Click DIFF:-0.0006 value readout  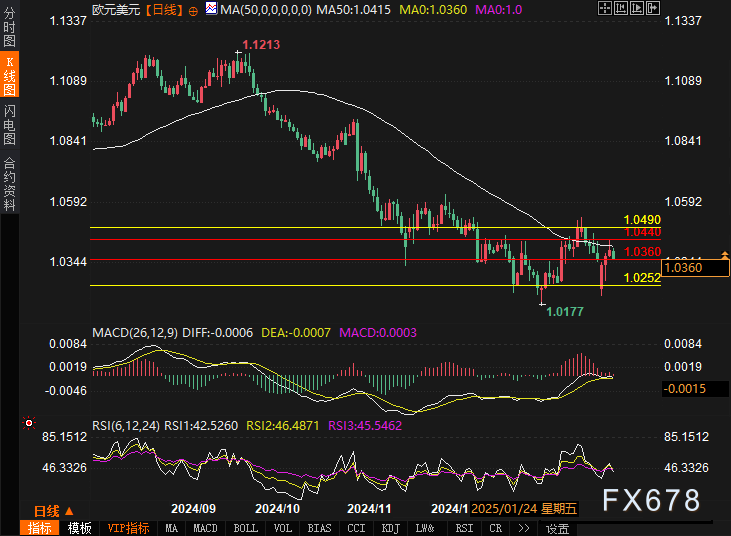click(218, 333)
